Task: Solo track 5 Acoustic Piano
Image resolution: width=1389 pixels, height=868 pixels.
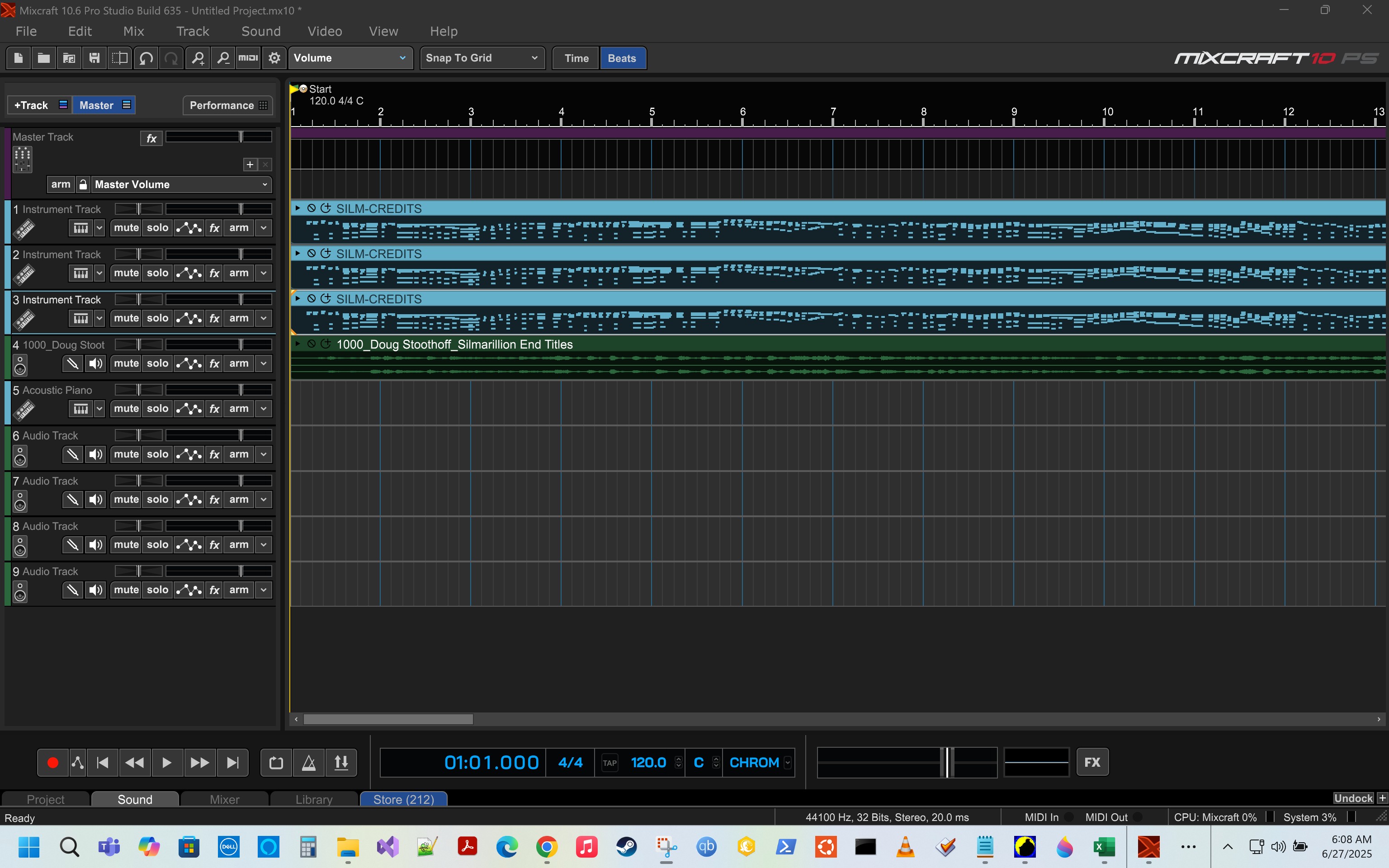Action: point(157,409)
